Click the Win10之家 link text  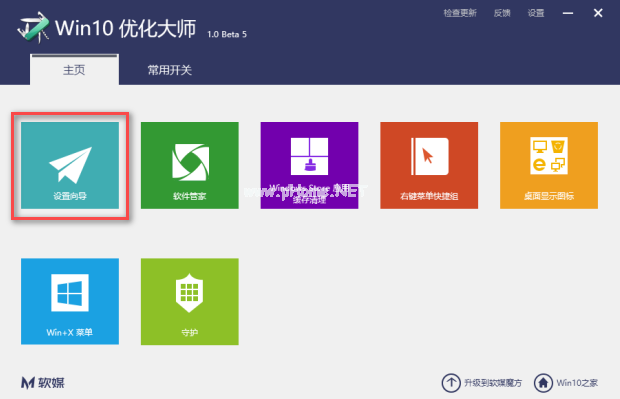tap(577, 383)
